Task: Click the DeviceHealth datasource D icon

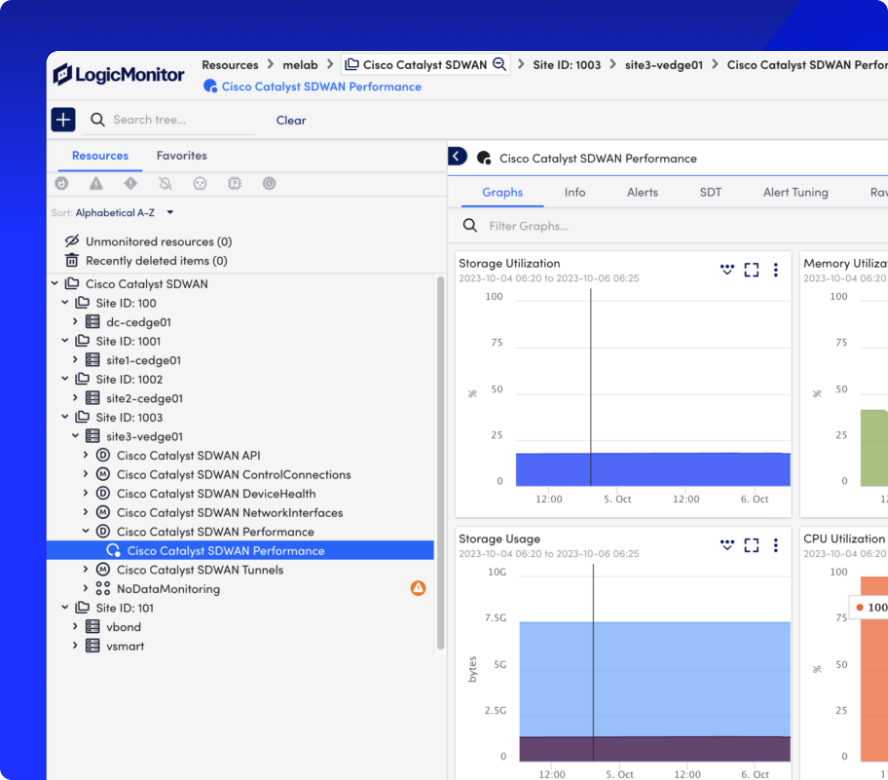Action: click(x=103, y=493)
